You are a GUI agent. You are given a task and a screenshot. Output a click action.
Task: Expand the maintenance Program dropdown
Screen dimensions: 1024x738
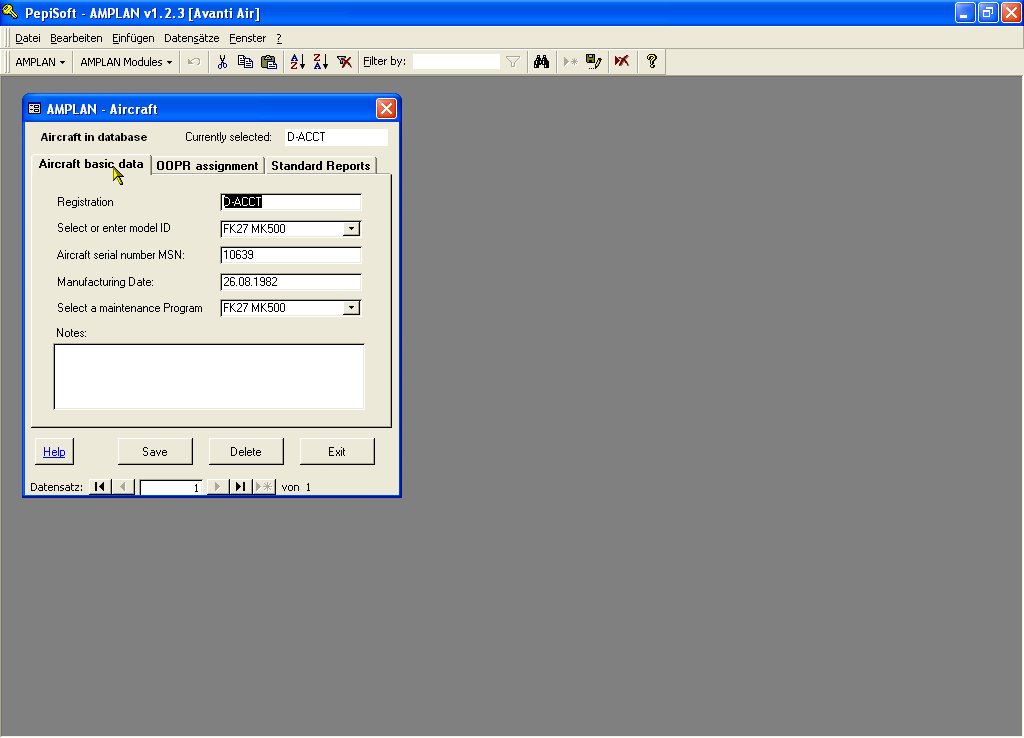tap(351, 308)
